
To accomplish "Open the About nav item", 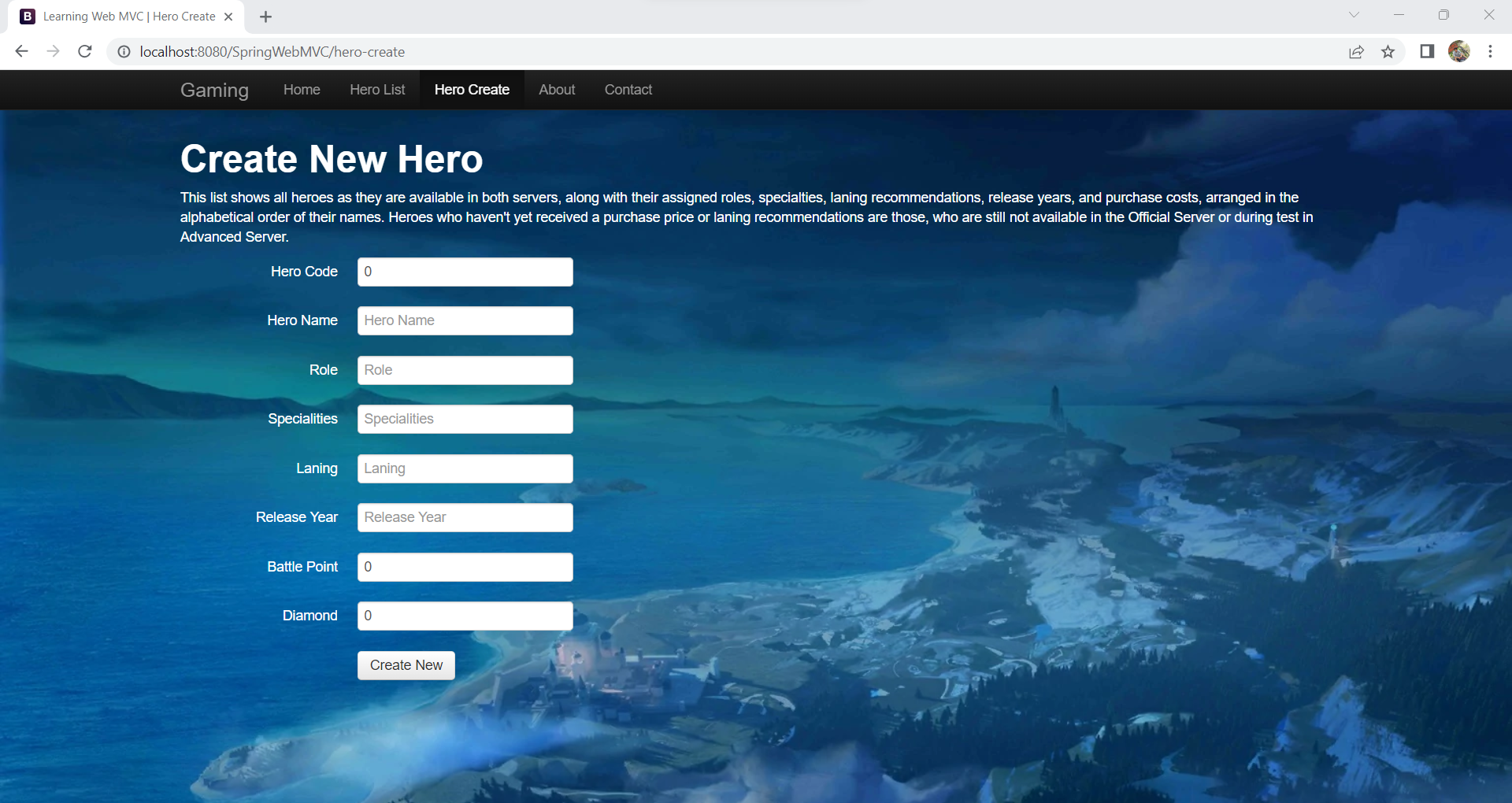I will click(x=557, y=90).
